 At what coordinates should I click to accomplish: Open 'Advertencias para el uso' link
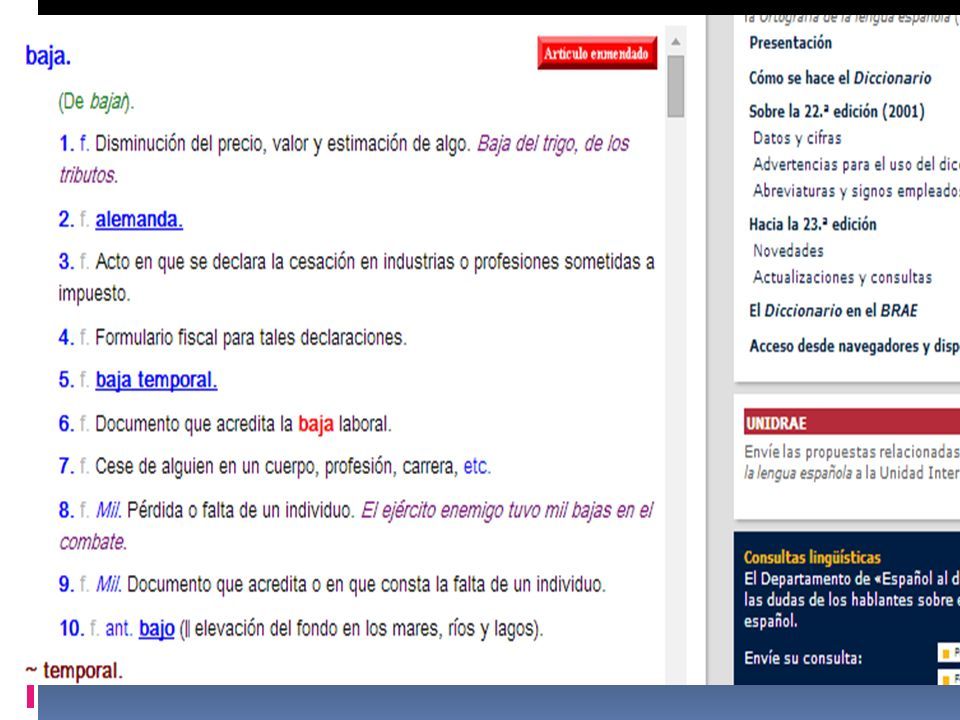pos(856,165)
